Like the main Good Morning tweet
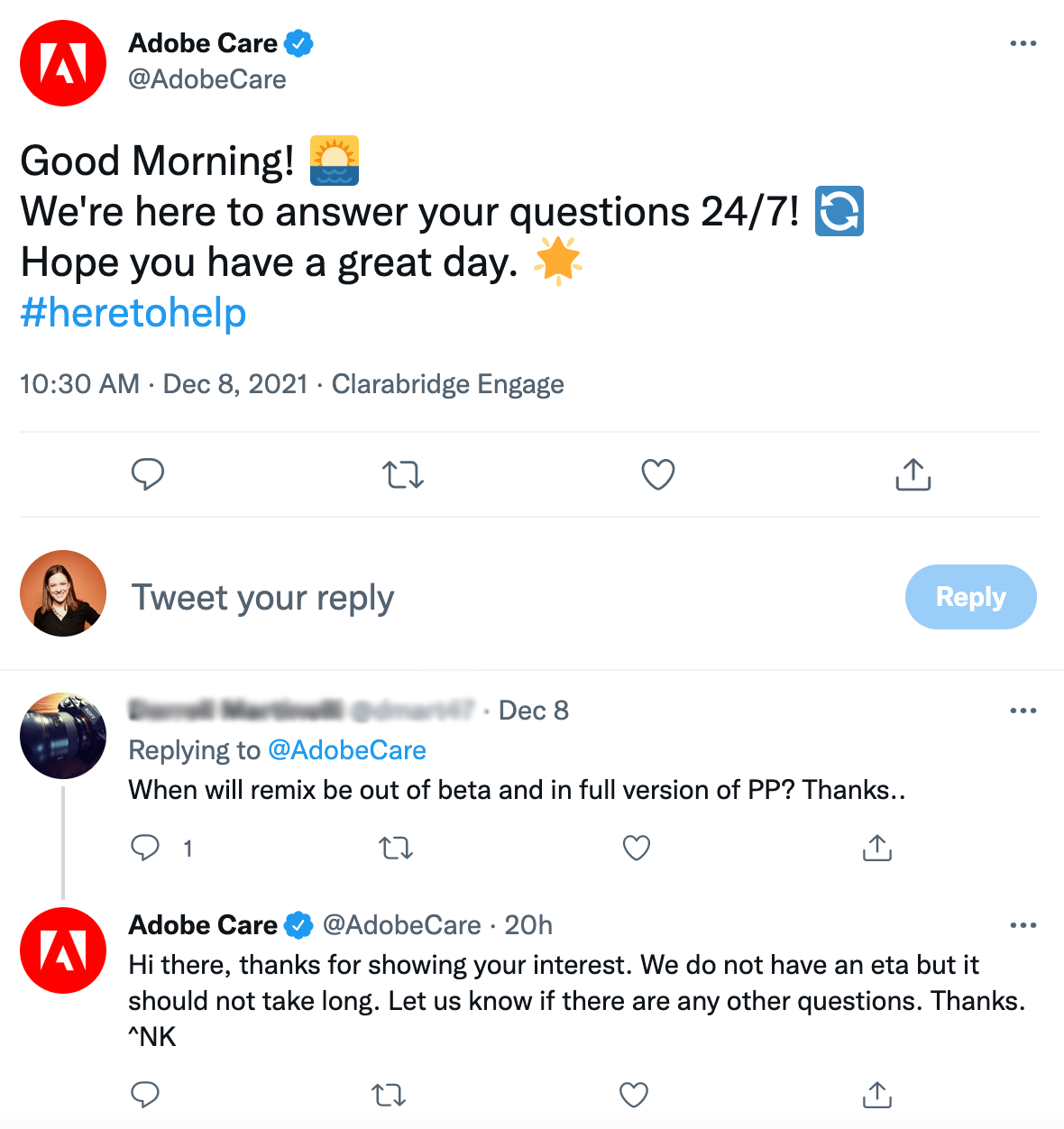 point(657,474)
